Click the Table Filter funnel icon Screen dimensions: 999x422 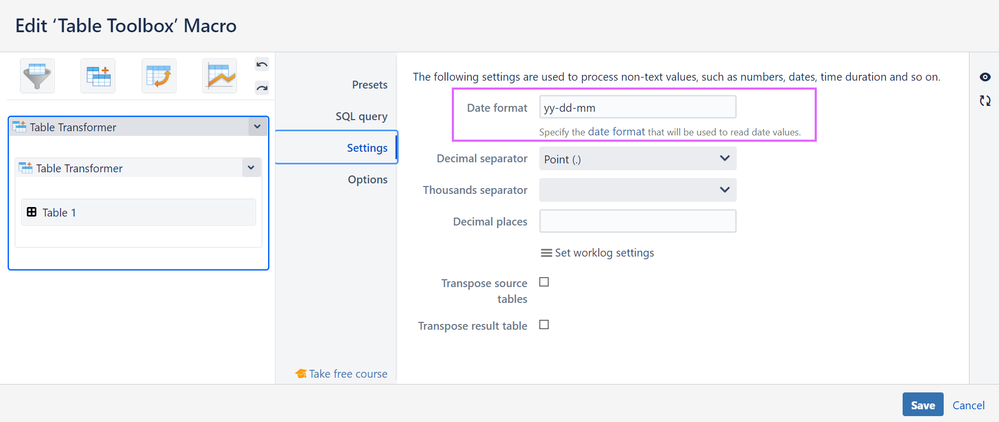[x=38, y=75]
